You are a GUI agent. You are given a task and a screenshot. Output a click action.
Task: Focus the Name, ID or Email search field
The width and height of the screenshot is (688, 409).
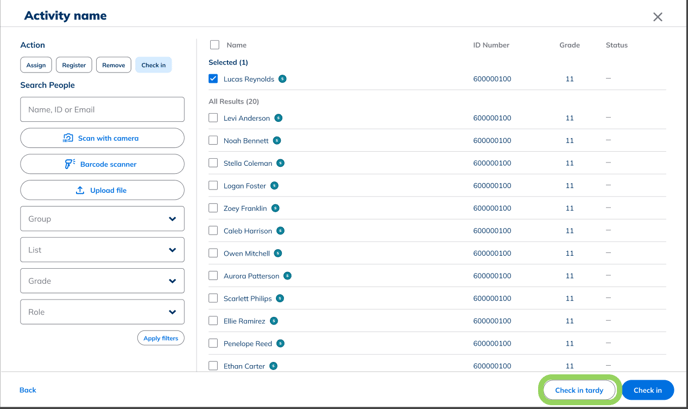click(x=102, y=109)
